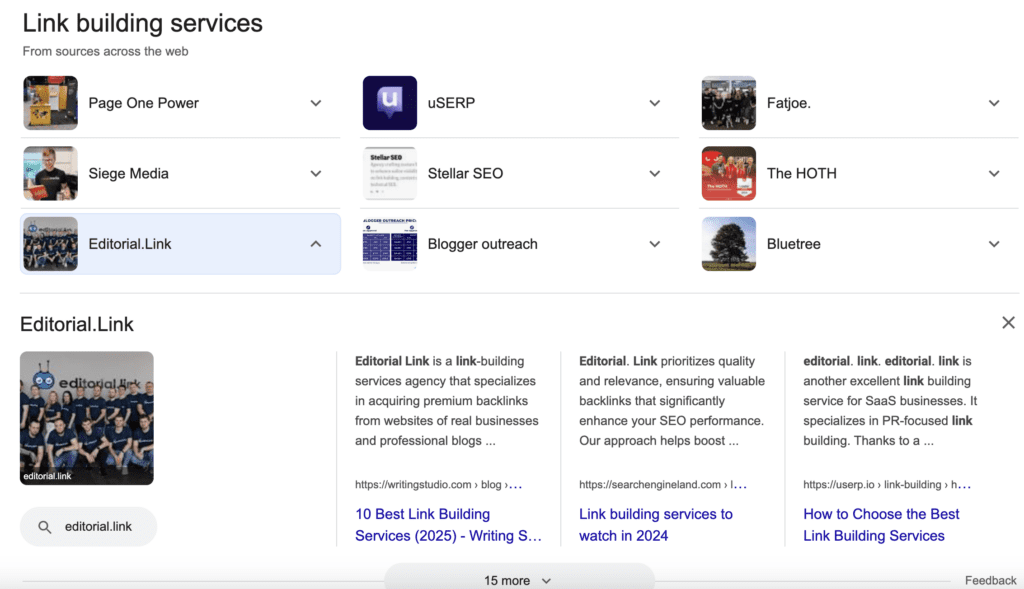1024x589 pixels.
Task: Click the magnifier icon in editorial.link chip
Action: coord(44,527)
